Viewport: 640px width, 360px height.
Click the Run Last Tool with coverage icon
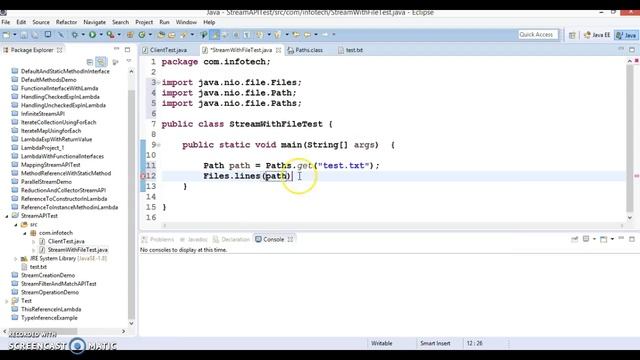coord(110,35)
